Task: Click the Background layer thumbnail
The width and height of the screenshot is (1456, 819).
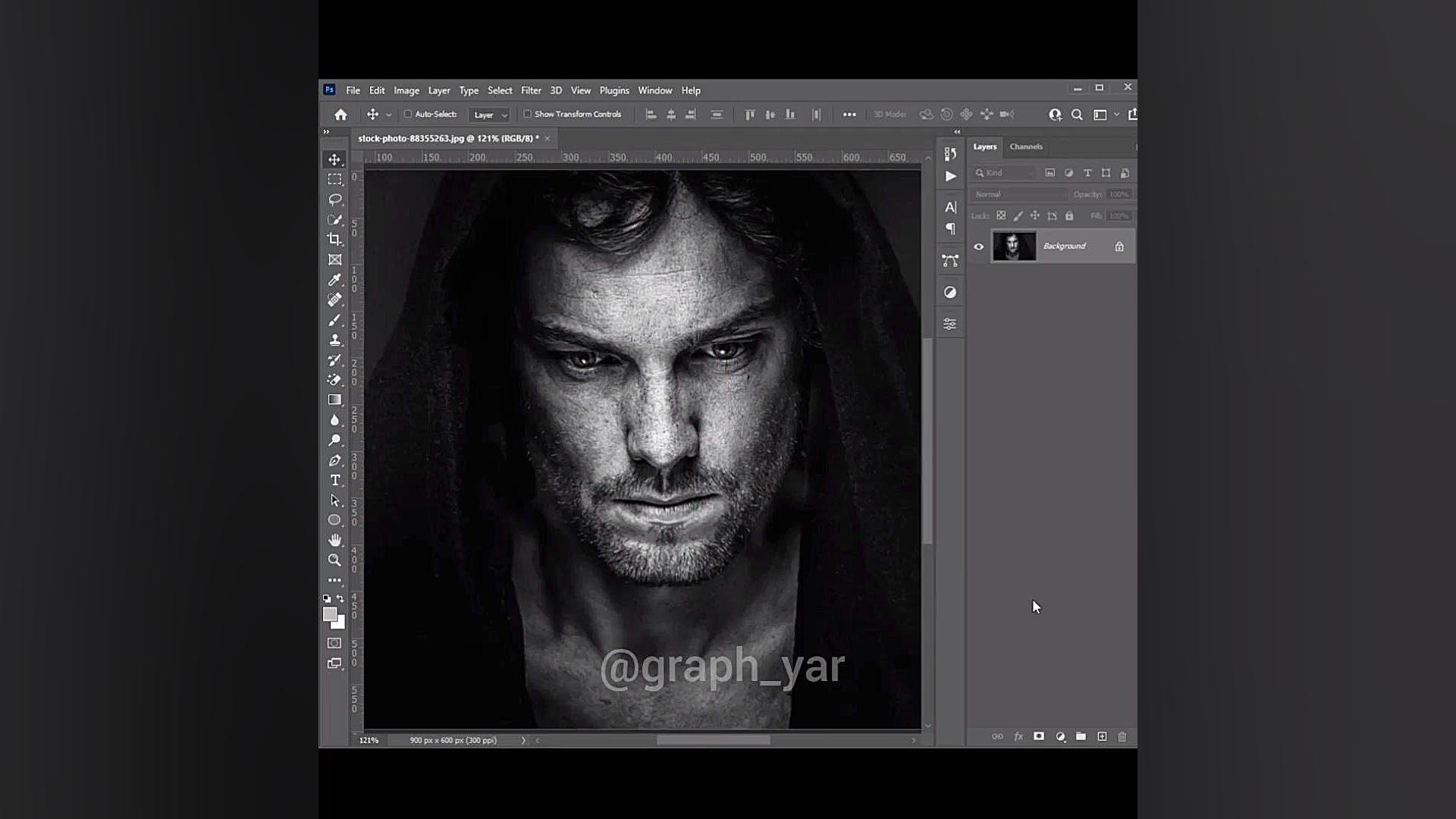Action: point(1014,246)
